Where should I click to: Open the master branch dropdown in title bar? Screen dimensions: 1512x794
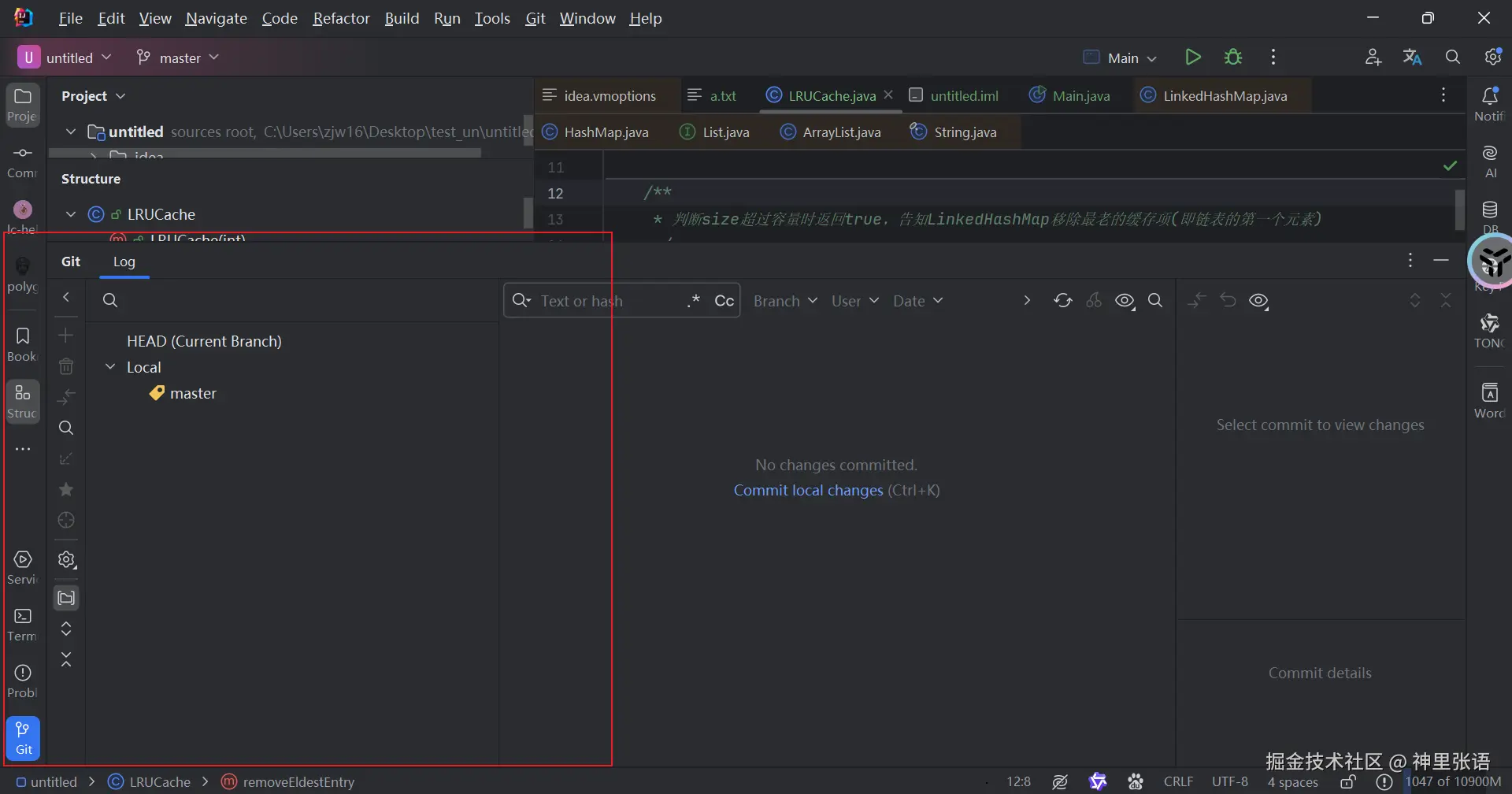pyautogui.click(x=178, y=58)
